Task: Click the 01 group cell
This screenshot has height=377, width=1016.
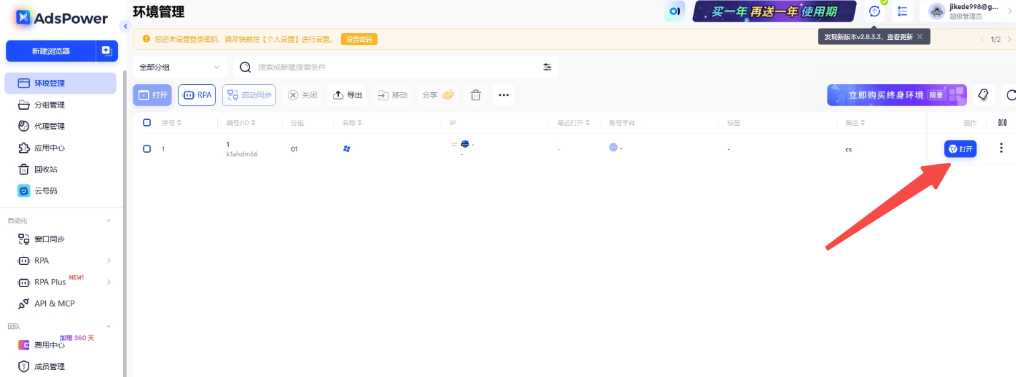Action: tap(294, 149)
